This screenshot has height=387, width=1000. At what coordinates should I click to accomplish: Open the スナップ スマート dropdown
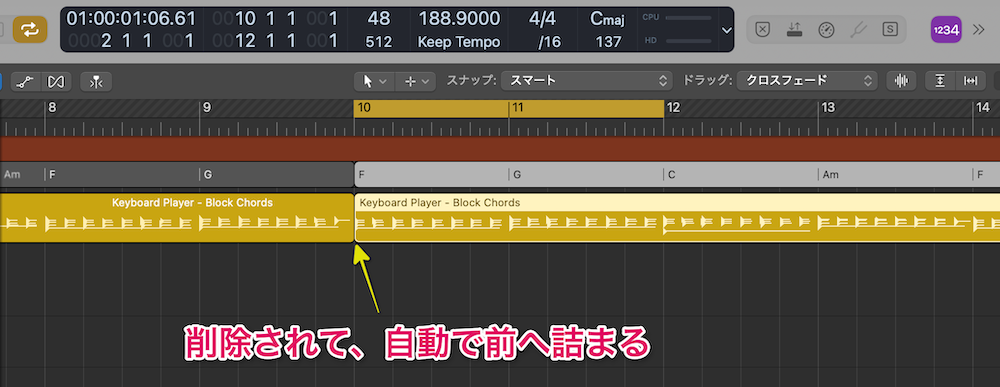point(587,81)
